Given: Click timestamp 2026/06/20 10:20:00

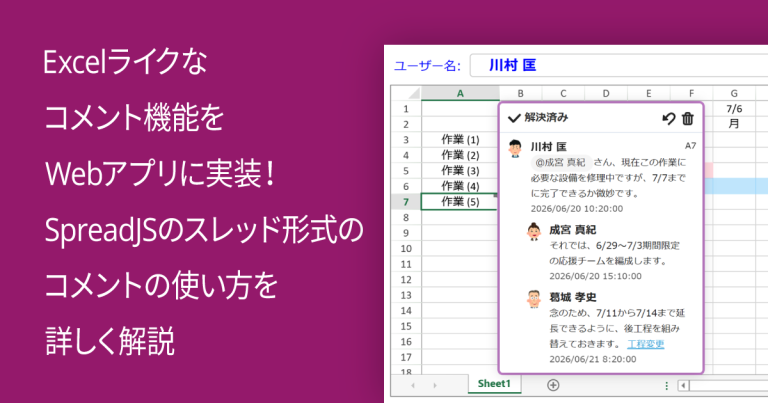Looking at the screenshot, I should point(577,209).
